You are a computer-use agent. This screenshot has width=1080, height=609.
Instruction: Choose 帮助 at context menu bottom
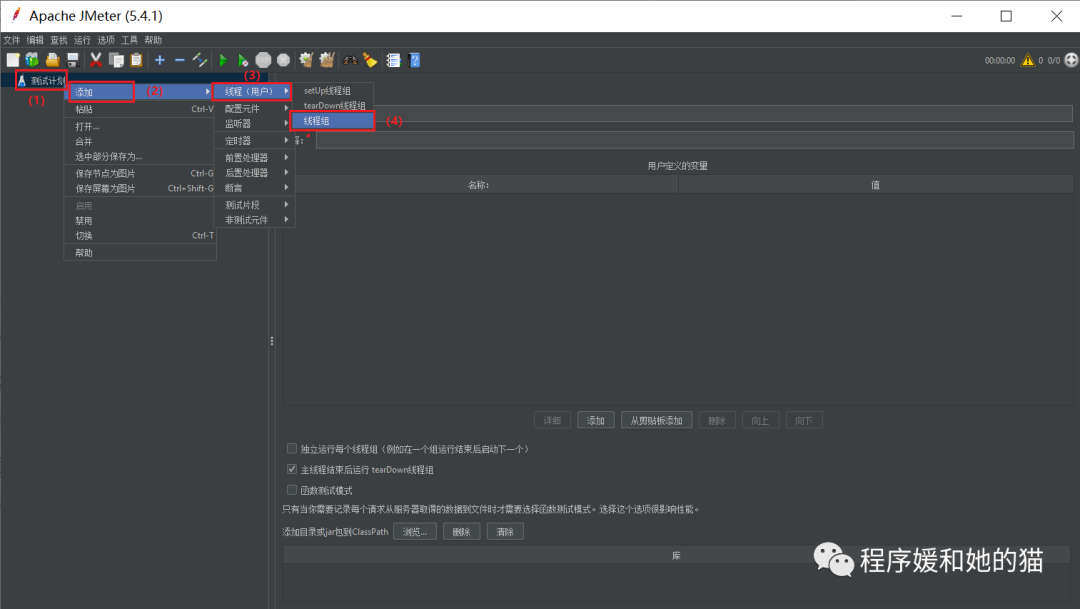[140, 253]
